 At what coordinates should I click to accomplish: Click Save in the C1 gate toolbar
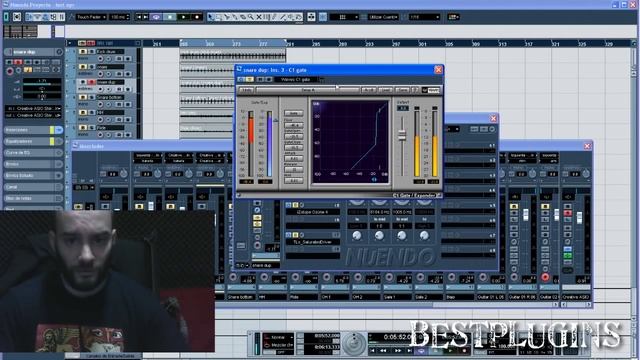point(402,90)
